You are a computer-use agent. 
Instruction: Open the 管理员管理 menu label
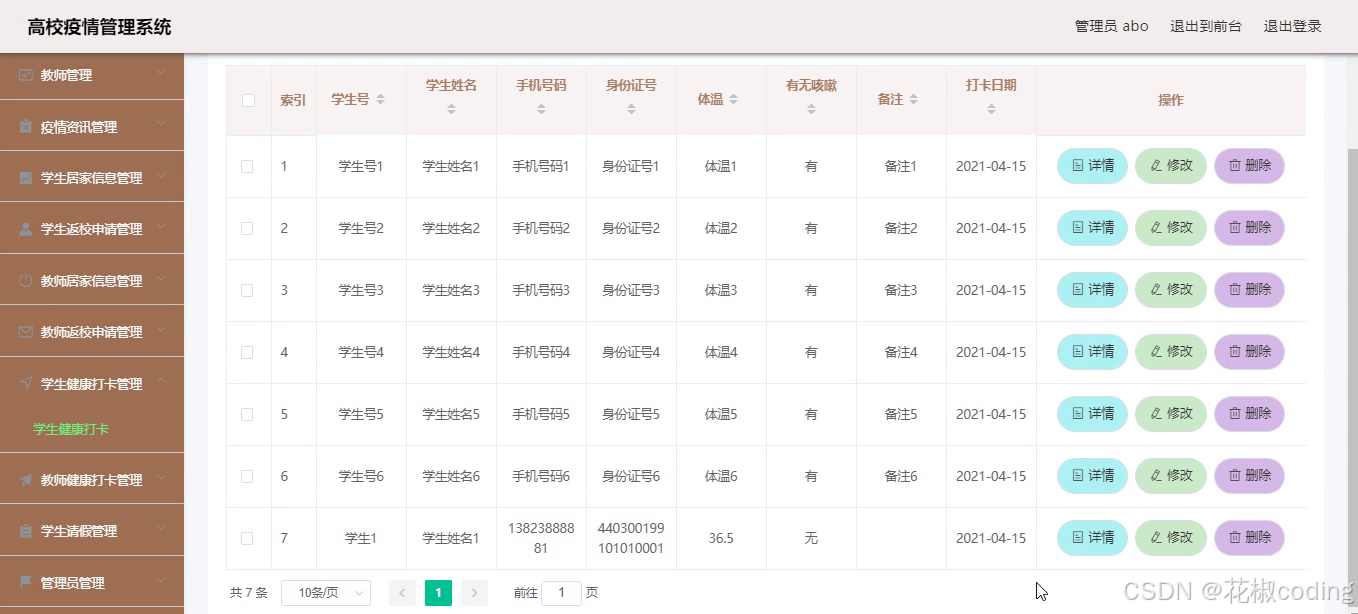tap(73, 583)
